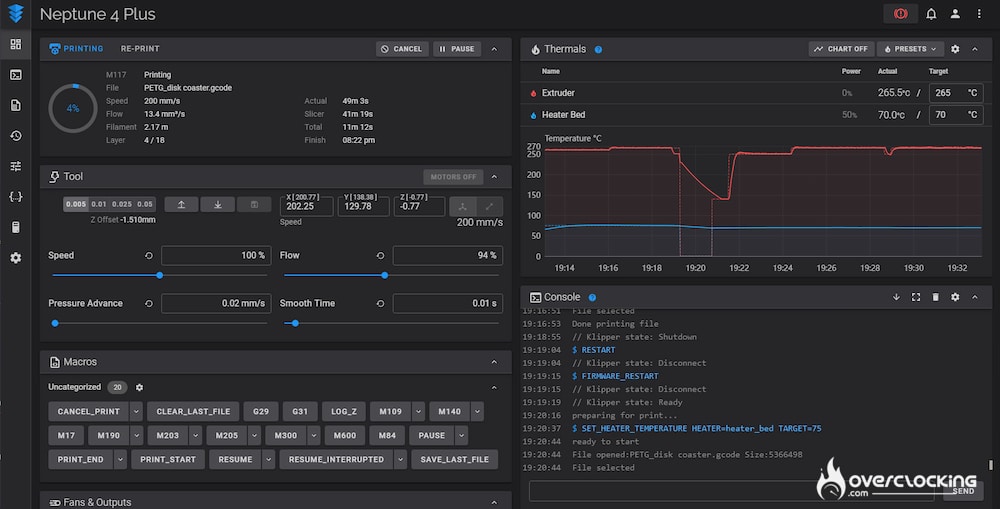The height and width of the screenshot is (509, 1000).
Task: Open the Presets dropdown in Thermals
Action: [911, 49]
